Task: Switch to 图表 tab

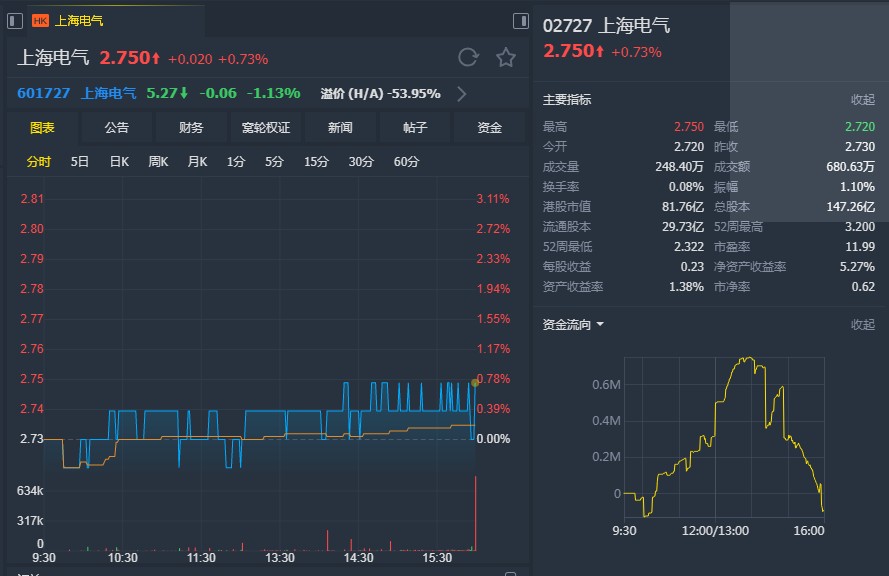Action: point(42,128)
